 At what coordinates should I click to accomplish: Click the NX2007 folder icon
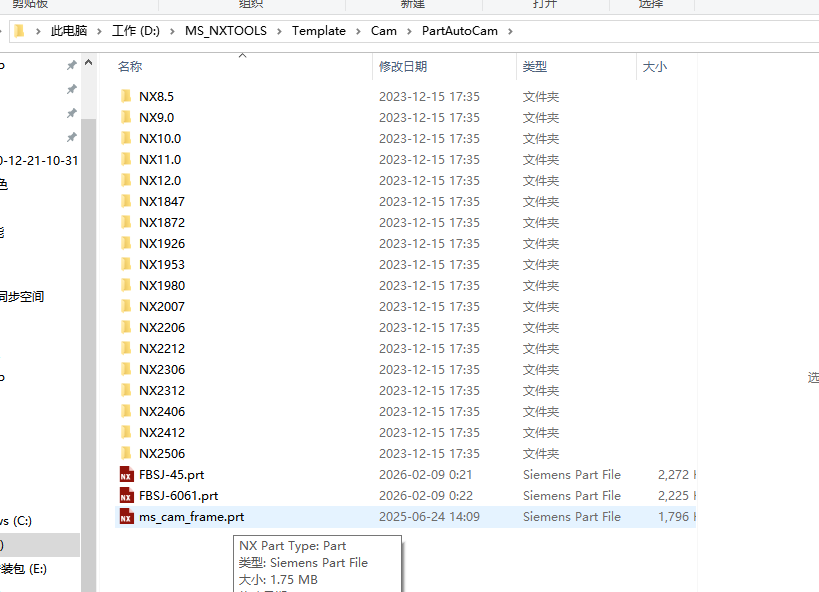tap(126, 306)
